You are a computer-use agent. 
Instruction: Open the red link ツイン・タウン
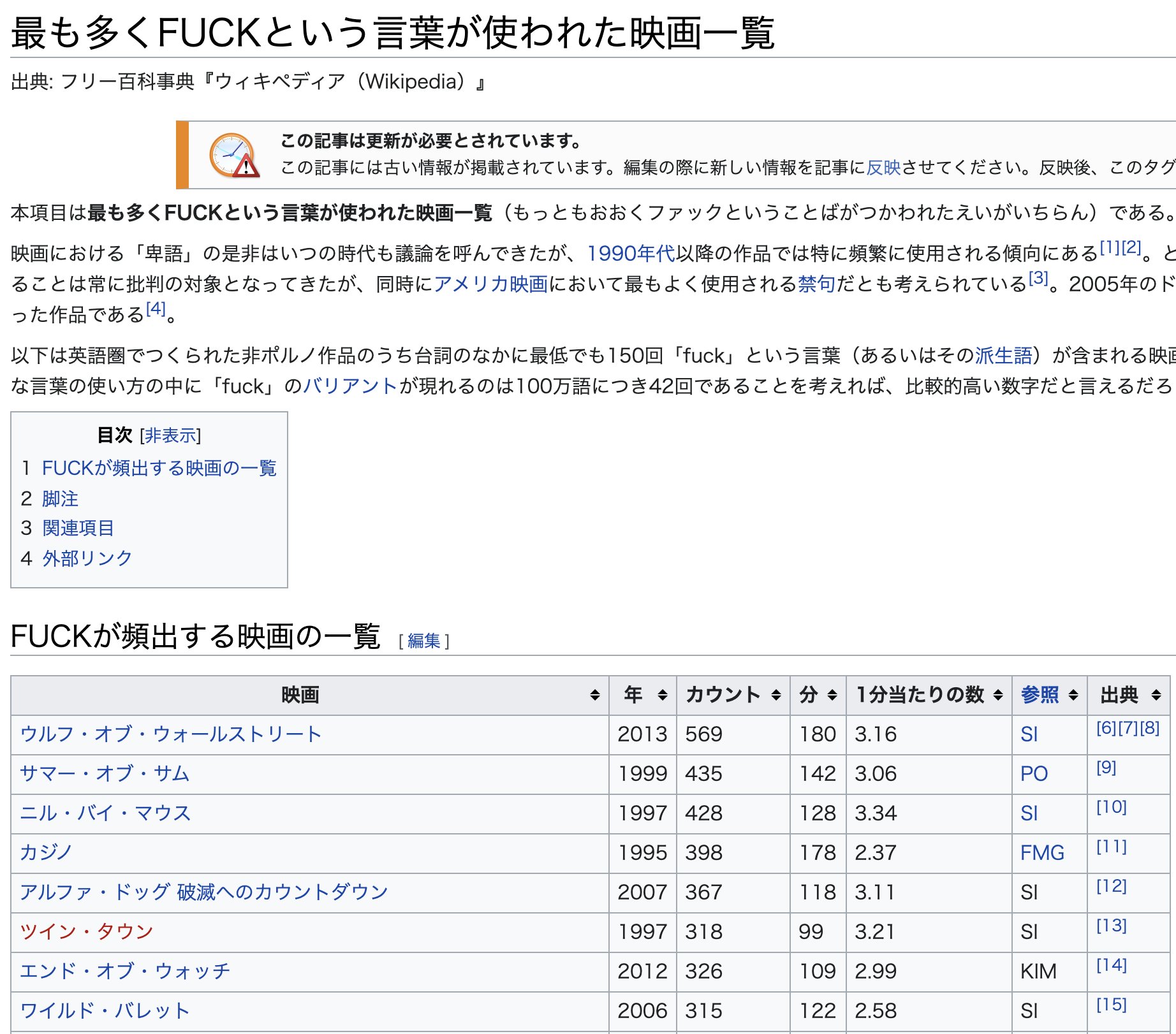coord(87,932)
